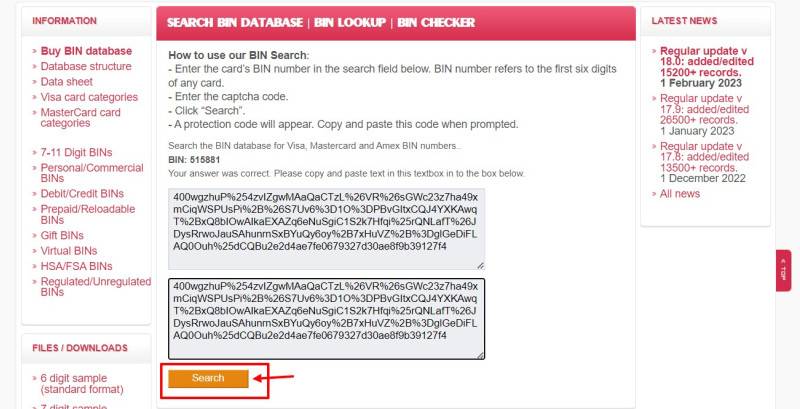The height and width of the screenshot is (409, 800).
Task: Open the All news link
Action: point(680,194)
